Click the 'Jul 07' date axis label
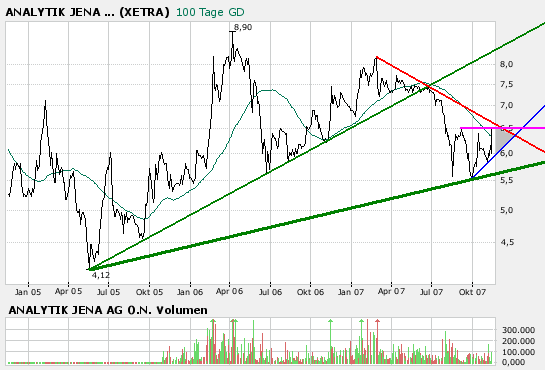Screen dimensions: 545x370 coord(431,292)
